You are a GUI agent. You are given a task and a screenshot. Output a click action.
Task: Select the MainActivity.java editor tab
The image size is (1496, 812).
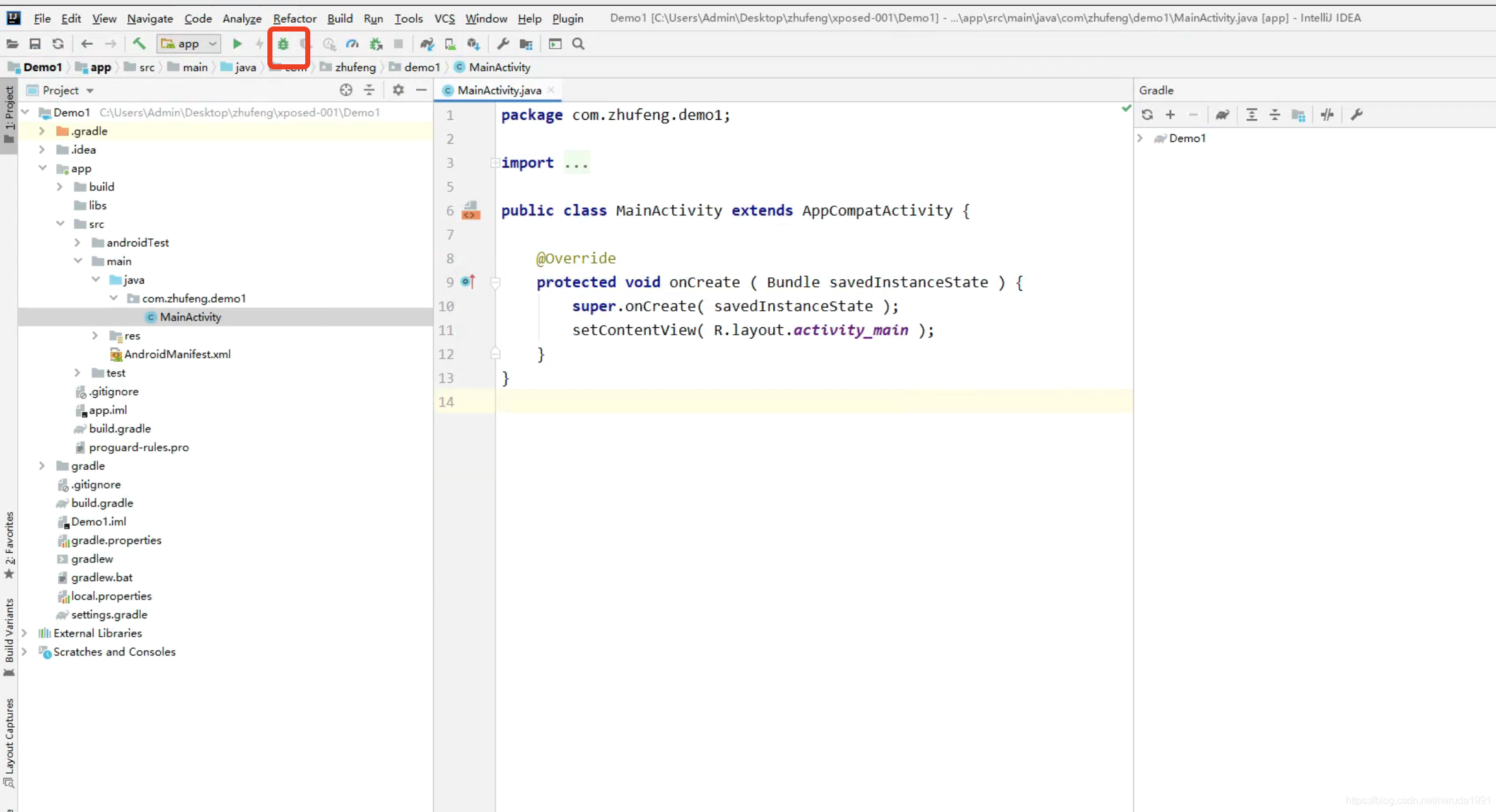(x=499, y=90)
